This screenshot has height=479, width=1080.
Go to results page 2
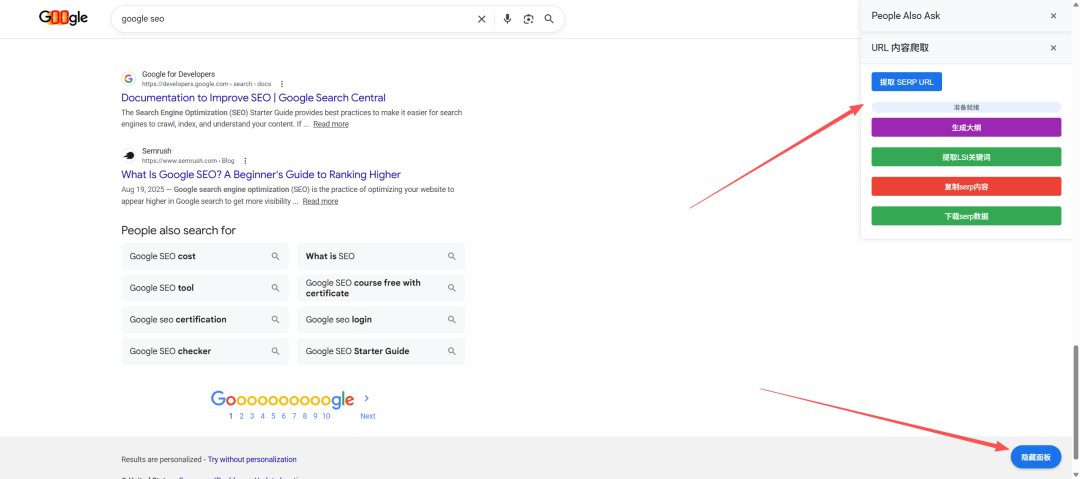coord(241,416)
